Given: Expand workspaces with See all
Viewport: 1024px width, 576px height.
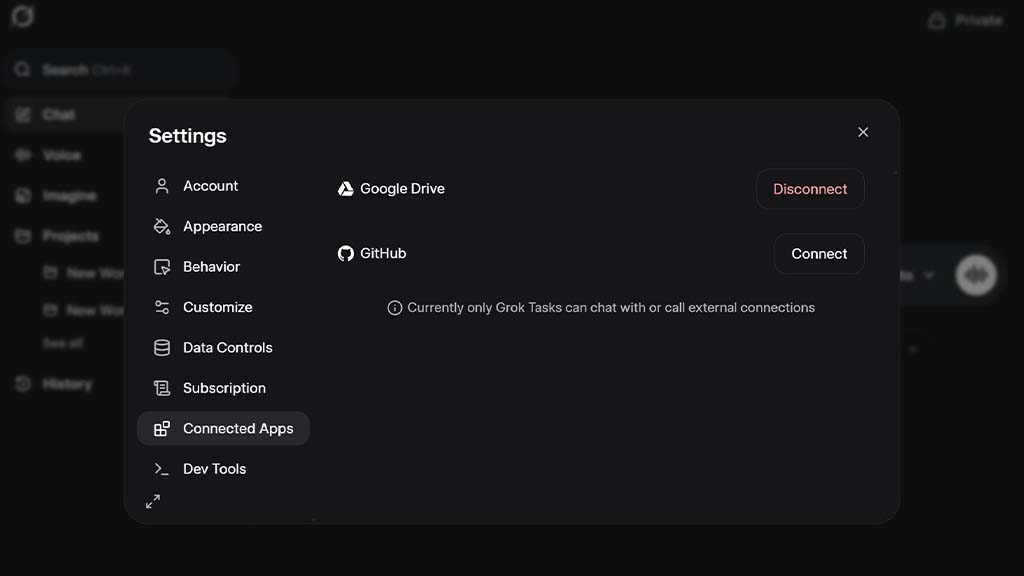Looking at the screenshot, I should tap(62, 343).
